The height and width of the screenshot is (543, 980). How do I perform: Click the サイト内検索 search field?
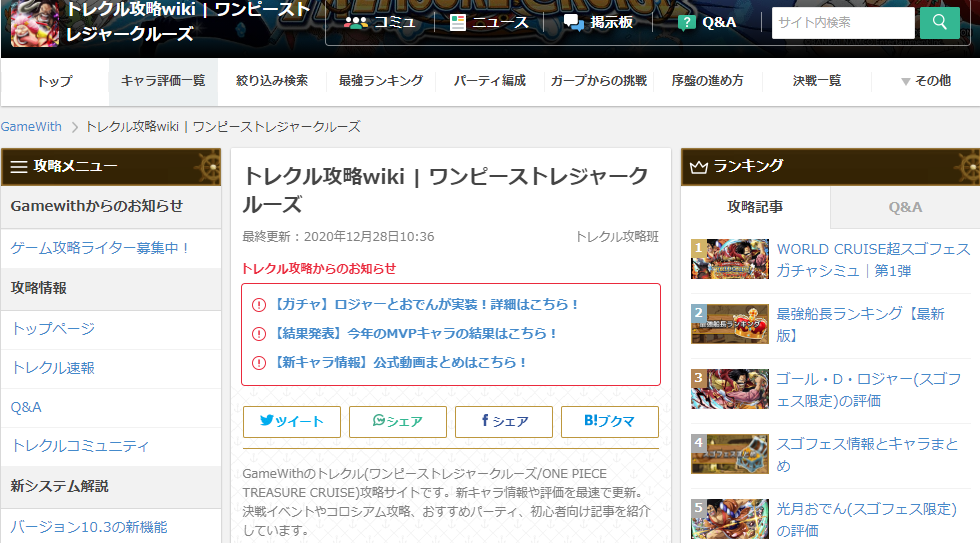point(842,22)
